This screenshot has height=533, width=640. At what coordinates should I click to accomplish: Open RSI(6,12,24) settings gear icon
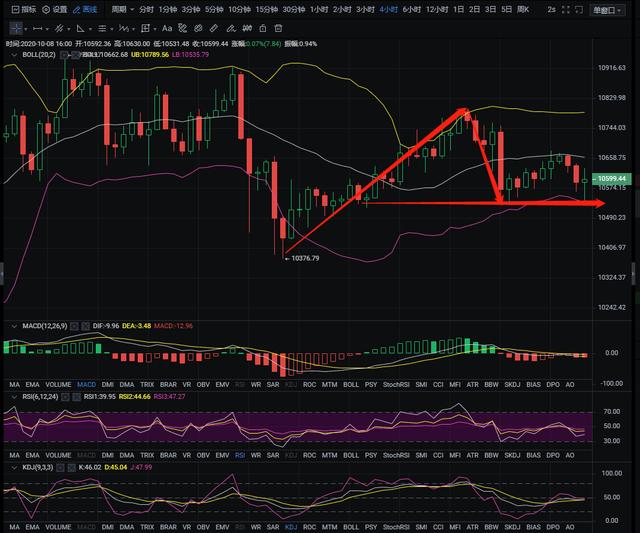pyautogui.click(x=65, y=397)
